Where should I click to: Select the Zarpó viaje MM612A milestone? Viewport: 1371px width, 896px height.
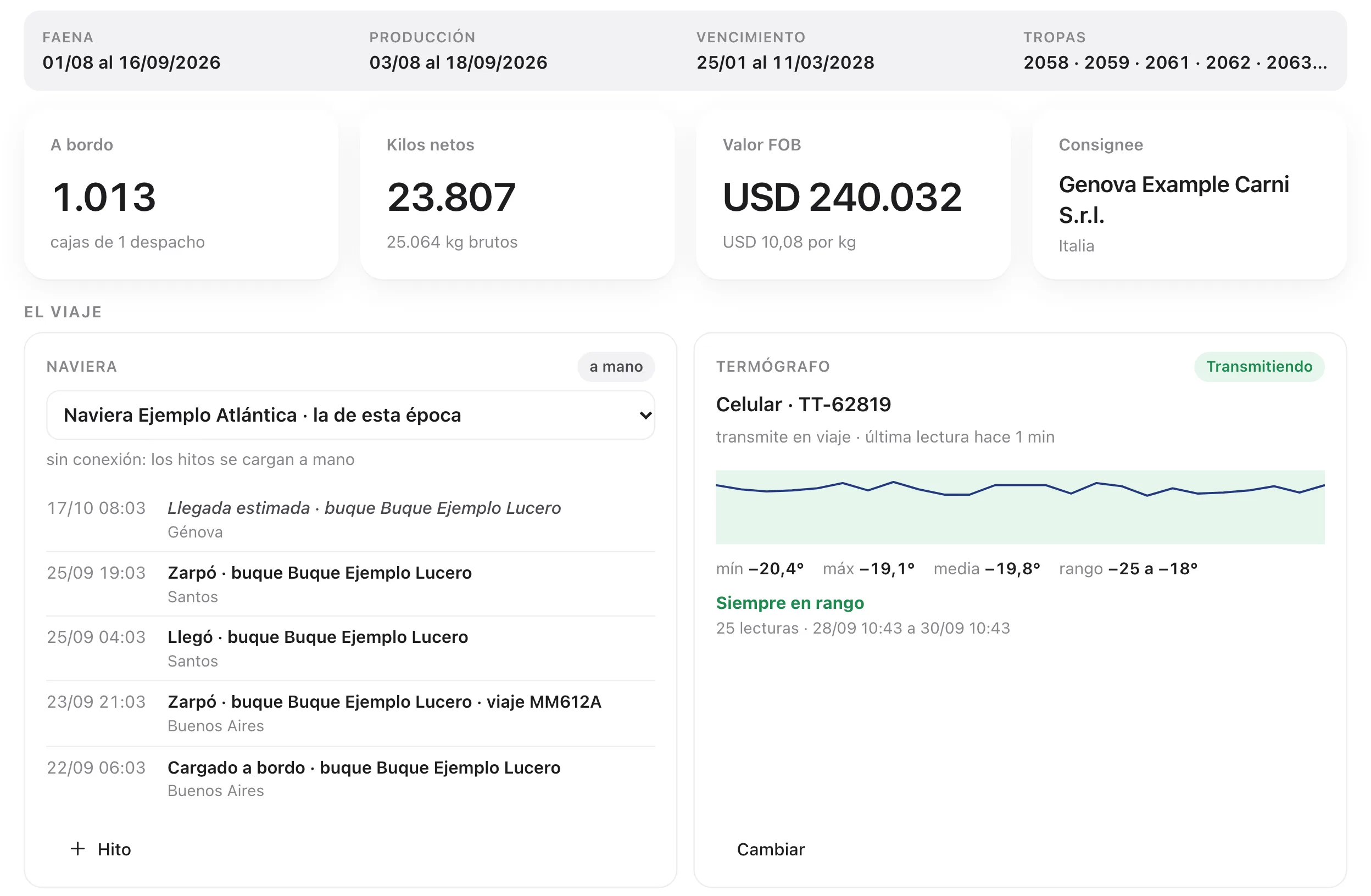tap(350, 714)
